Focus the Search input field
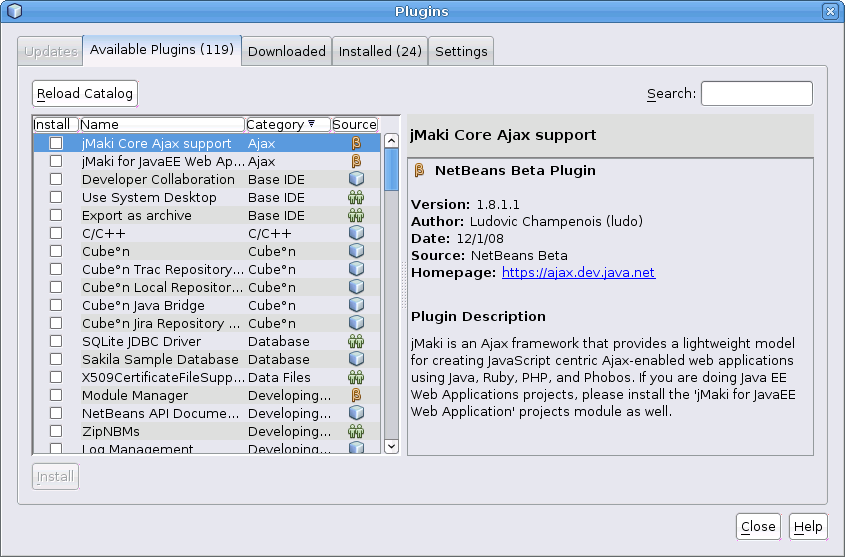This screenshot has width=845, height=557. 757,94
